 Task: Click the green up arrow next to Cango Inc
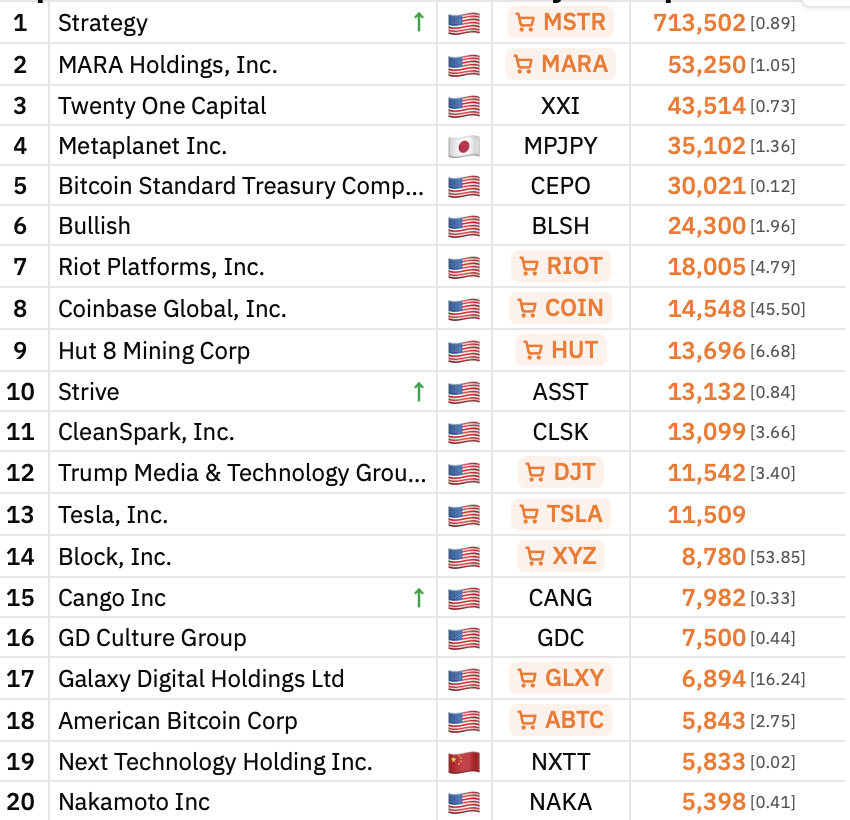coord(419,596)
